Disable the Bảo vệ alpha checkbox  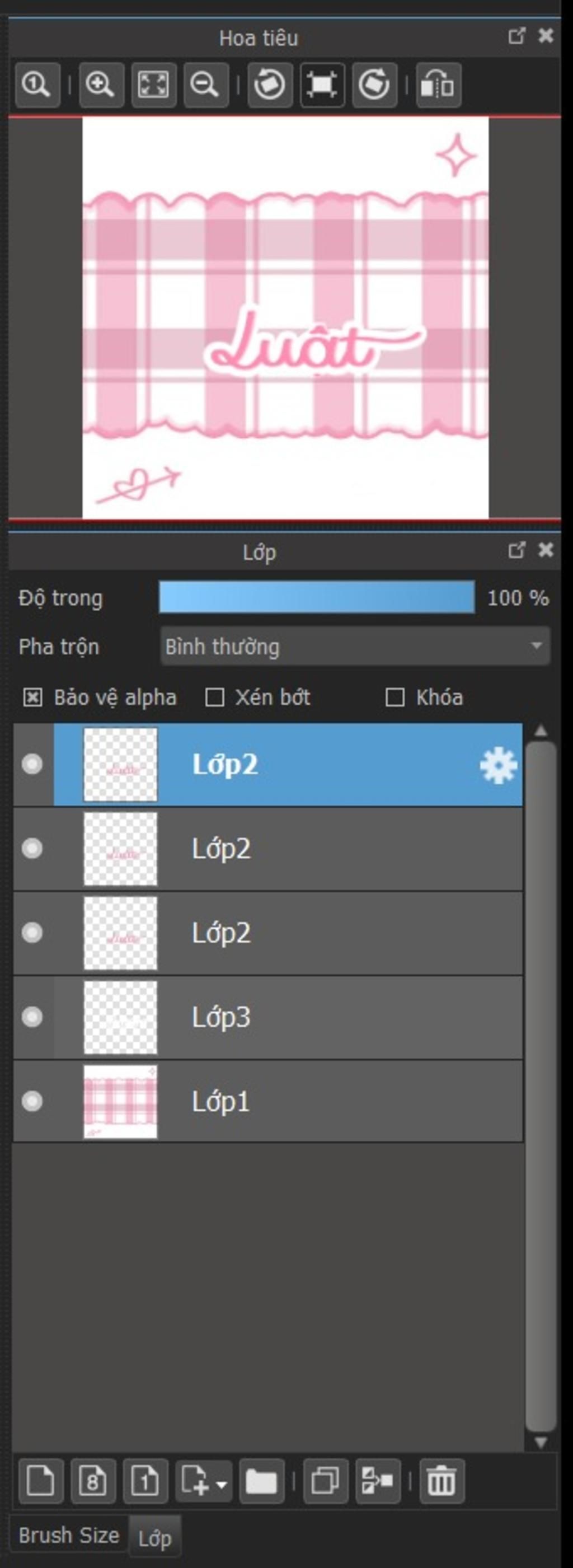click(x=32, y=697)
